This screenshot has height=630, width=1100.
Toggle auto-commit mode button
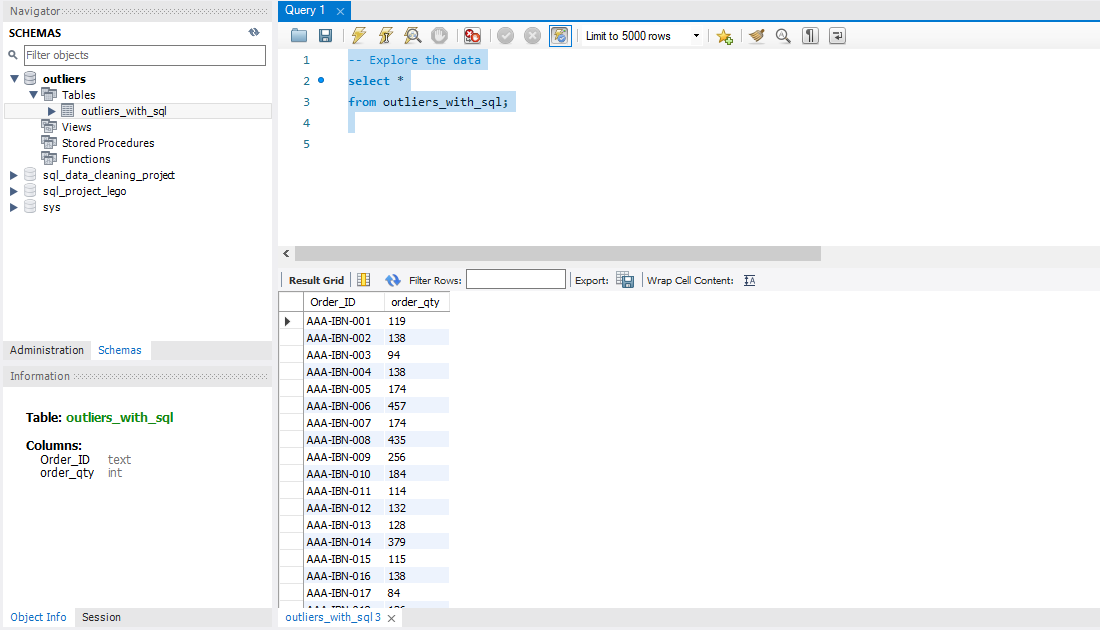pyautogui.click(x=560, y=36)
